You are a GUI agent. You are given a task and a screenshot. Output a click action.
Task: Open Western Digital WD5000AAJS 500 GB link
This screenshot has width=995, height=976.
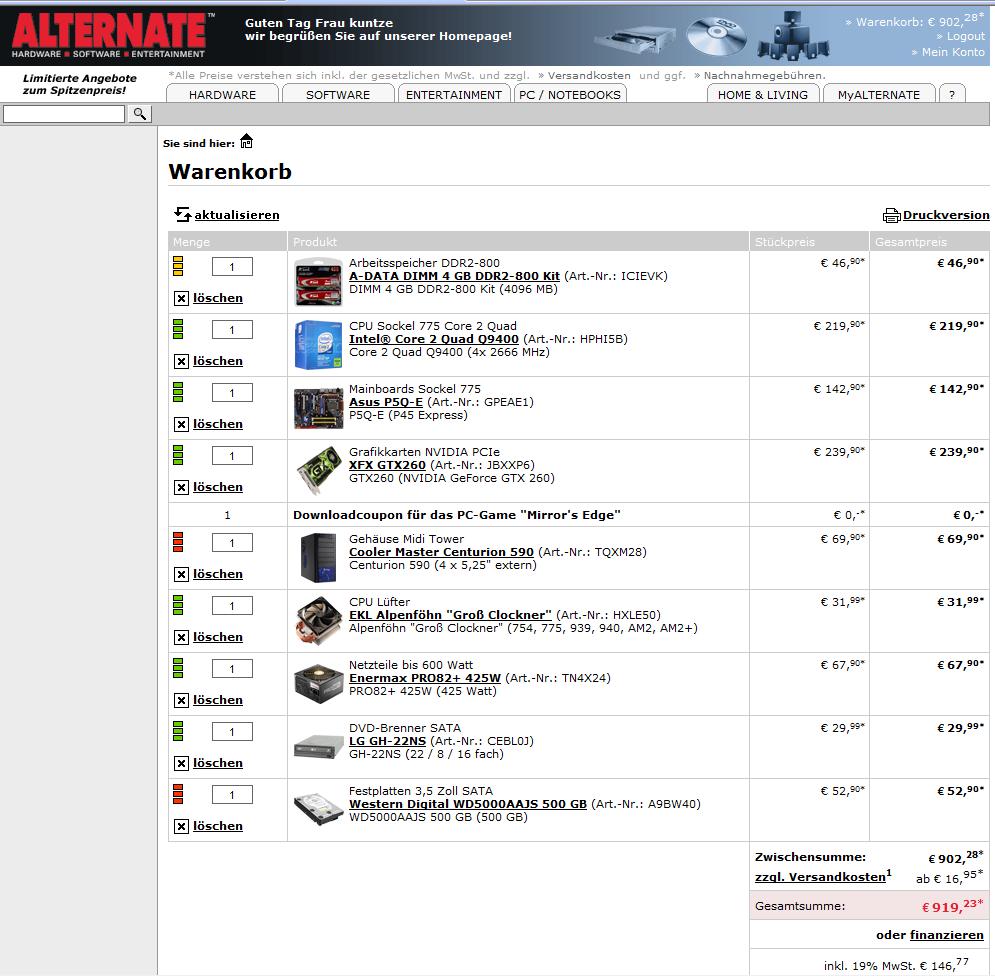tap(468, 804)
